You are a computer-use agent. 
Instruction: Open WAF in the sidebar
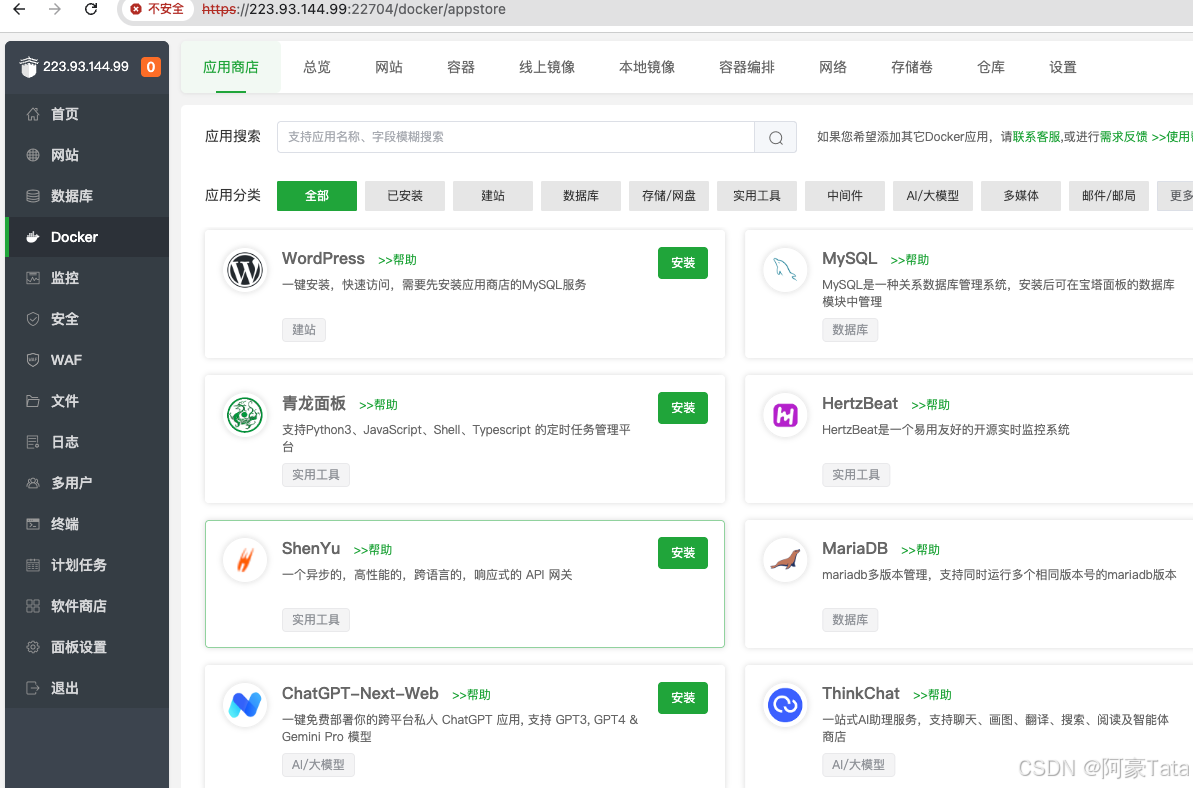[87, 361]
